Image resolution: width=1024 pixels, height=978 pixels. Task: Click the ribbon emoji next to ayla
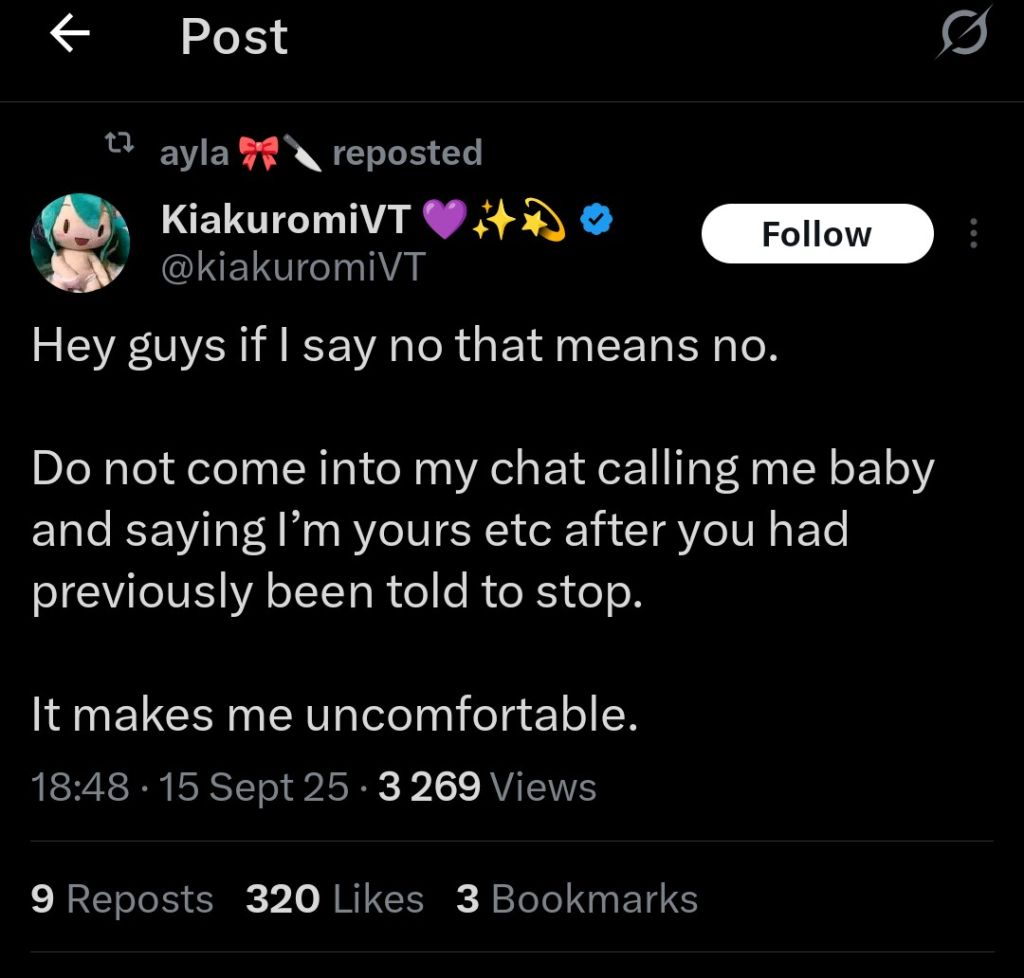coord(258,153)
